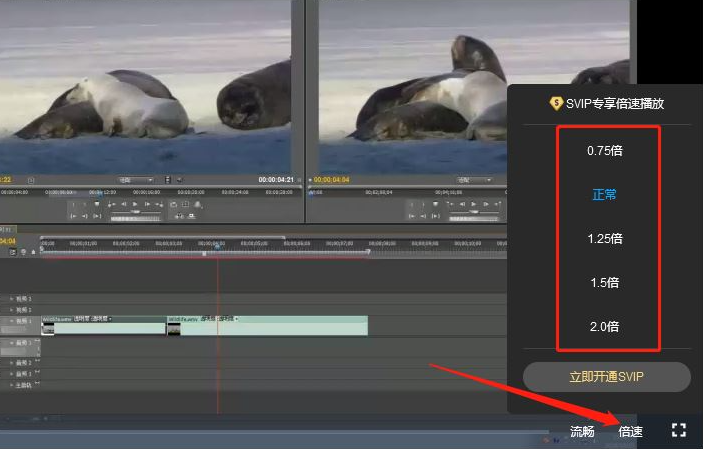Viewport: 703px width, 449px height.
Task: Expand the 音频 3 track
Action: pyautogui.click(x=12, y=374)
